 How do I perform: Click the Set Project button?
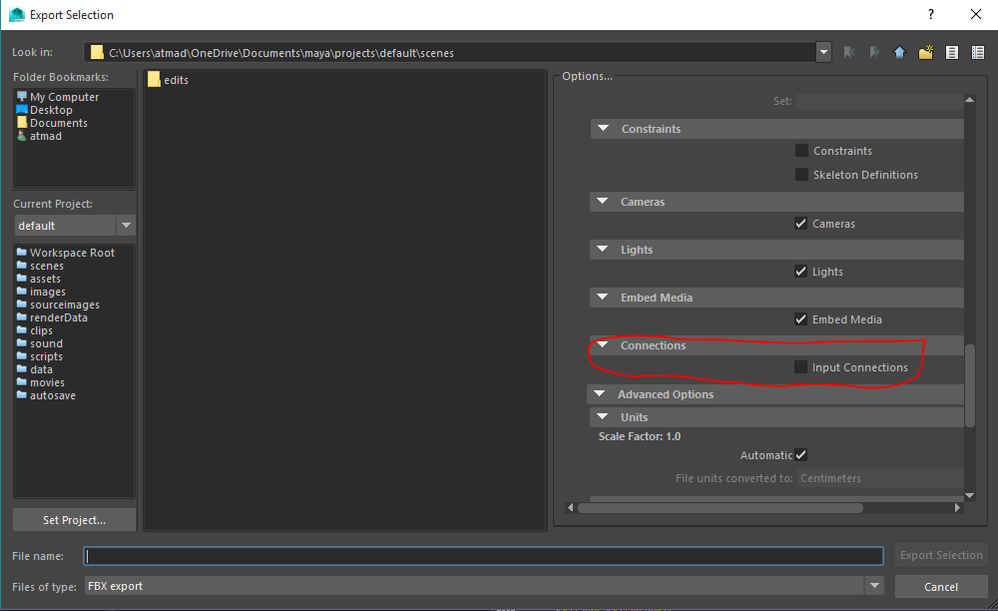click(73, 519)
